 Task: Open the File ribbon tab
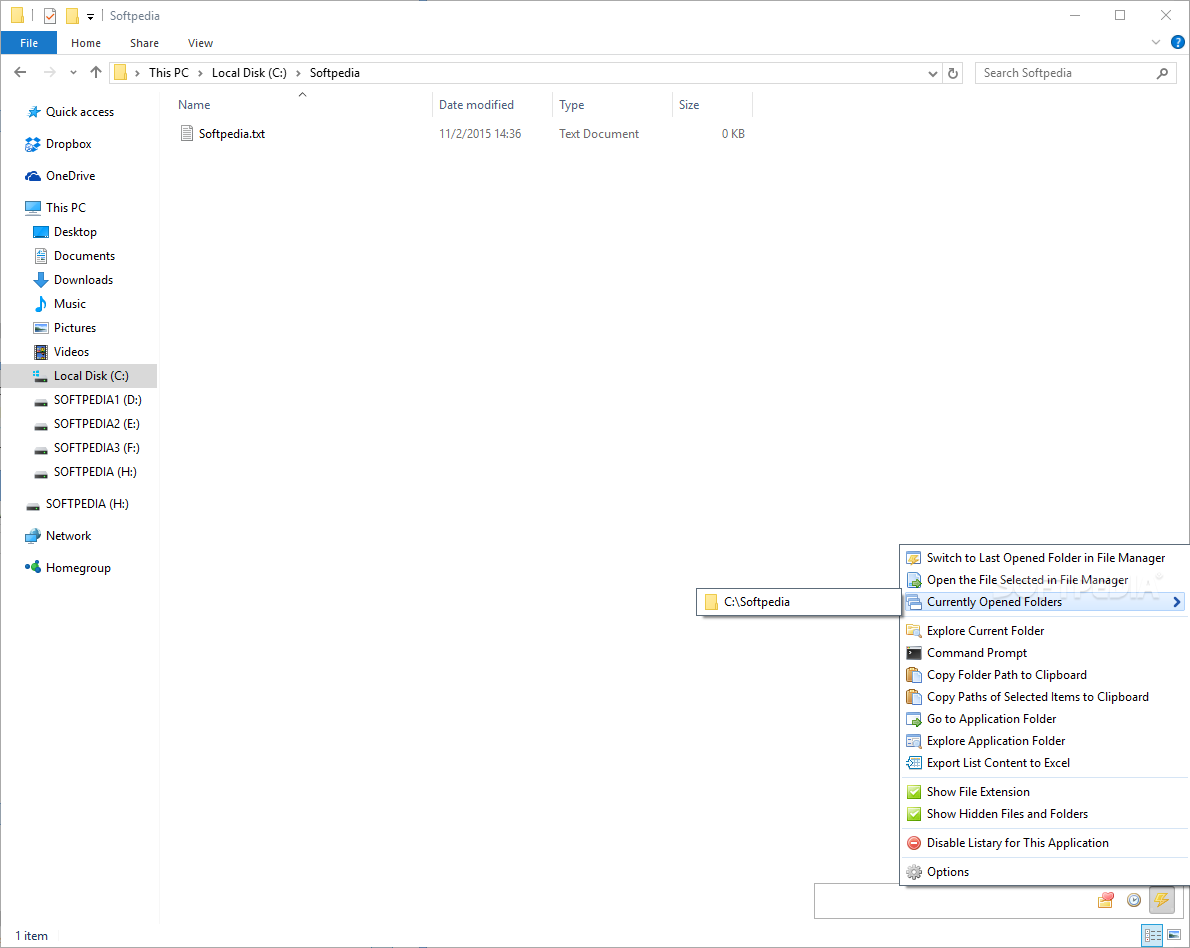[x=29, y=43]
